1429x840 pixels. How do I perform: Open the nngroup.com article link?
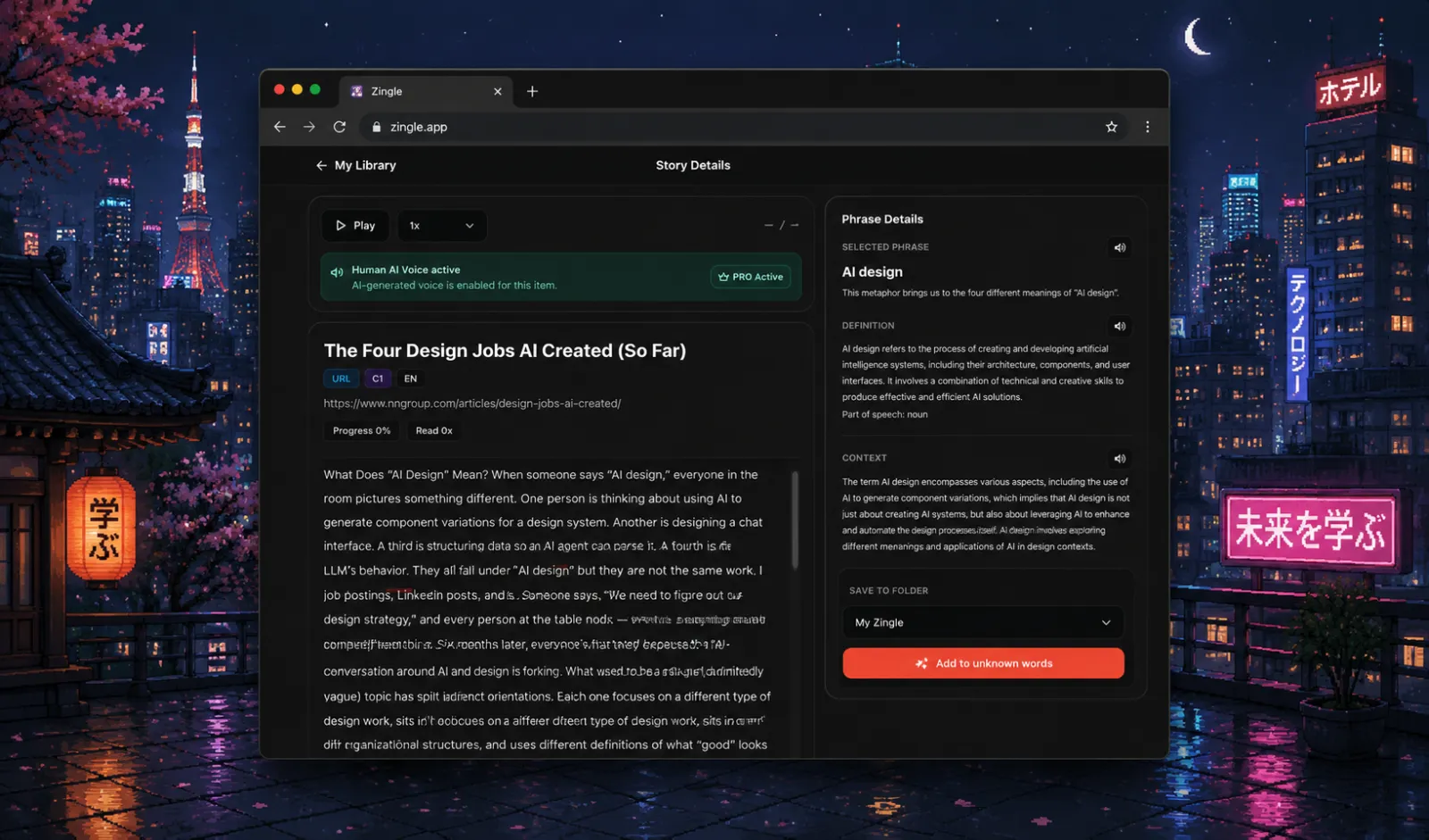(x=472, y=403)
